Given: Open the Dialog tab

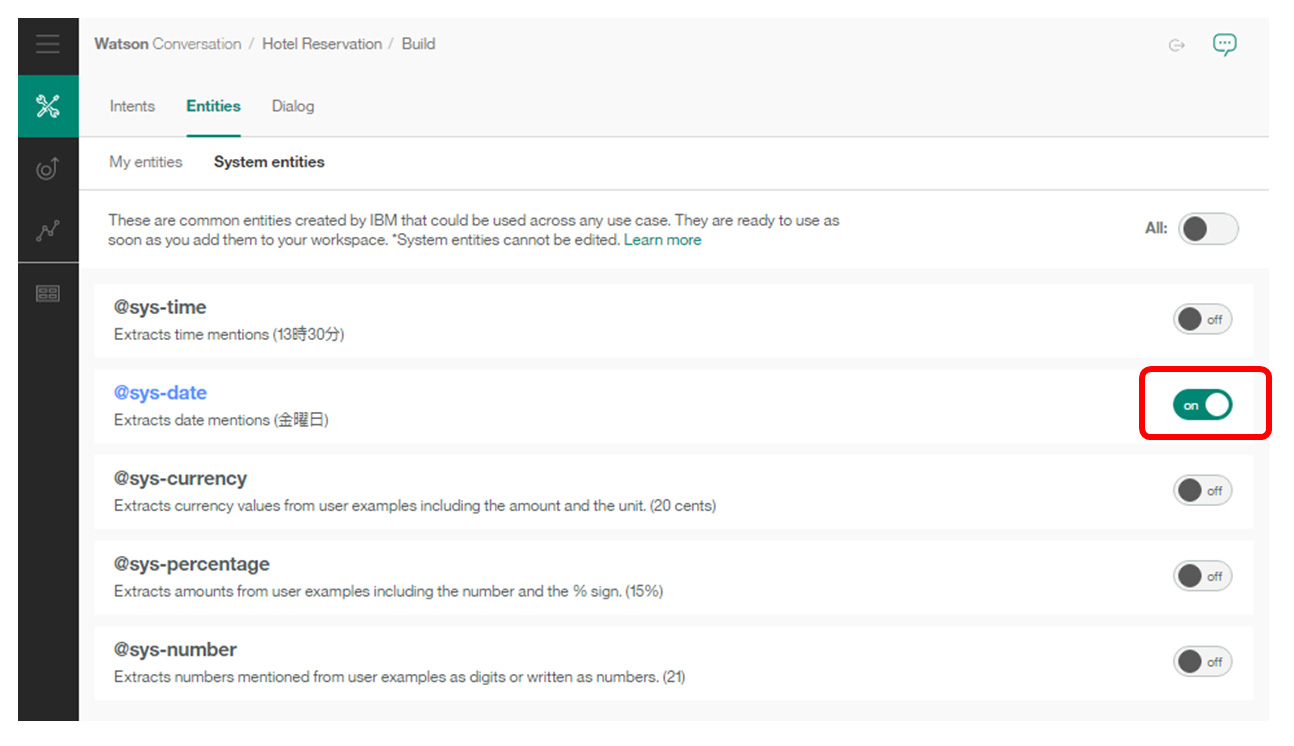Looking at the screenshot, I should point(293,106).
